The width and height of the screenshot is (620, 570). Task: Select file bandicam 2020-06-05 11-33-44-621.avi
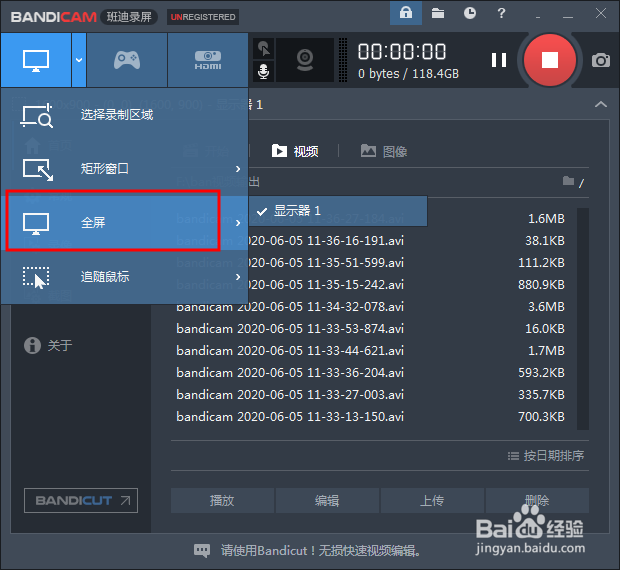371,351
